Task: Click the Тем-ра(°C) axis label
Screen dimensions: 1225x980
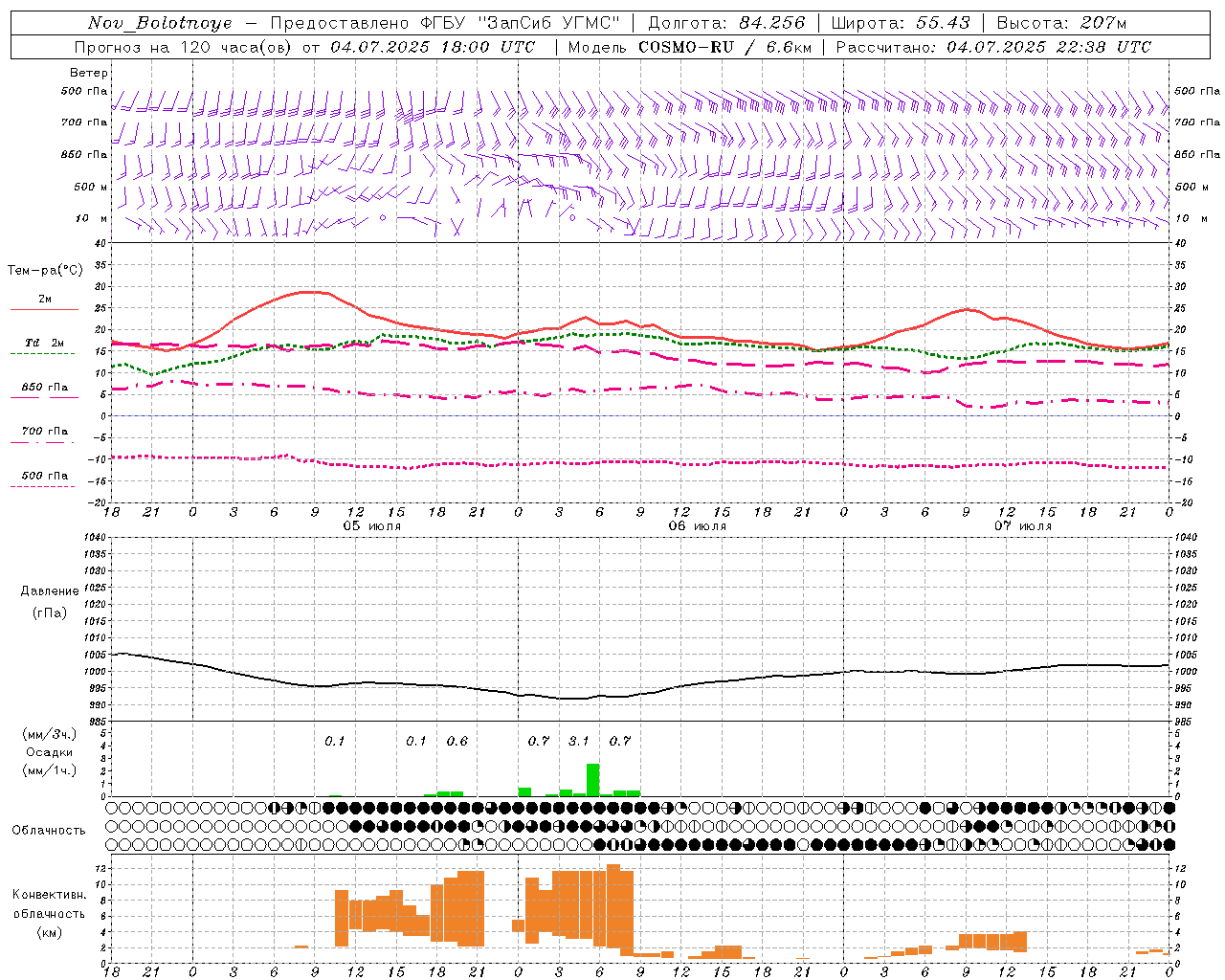Action: point(44,271)
